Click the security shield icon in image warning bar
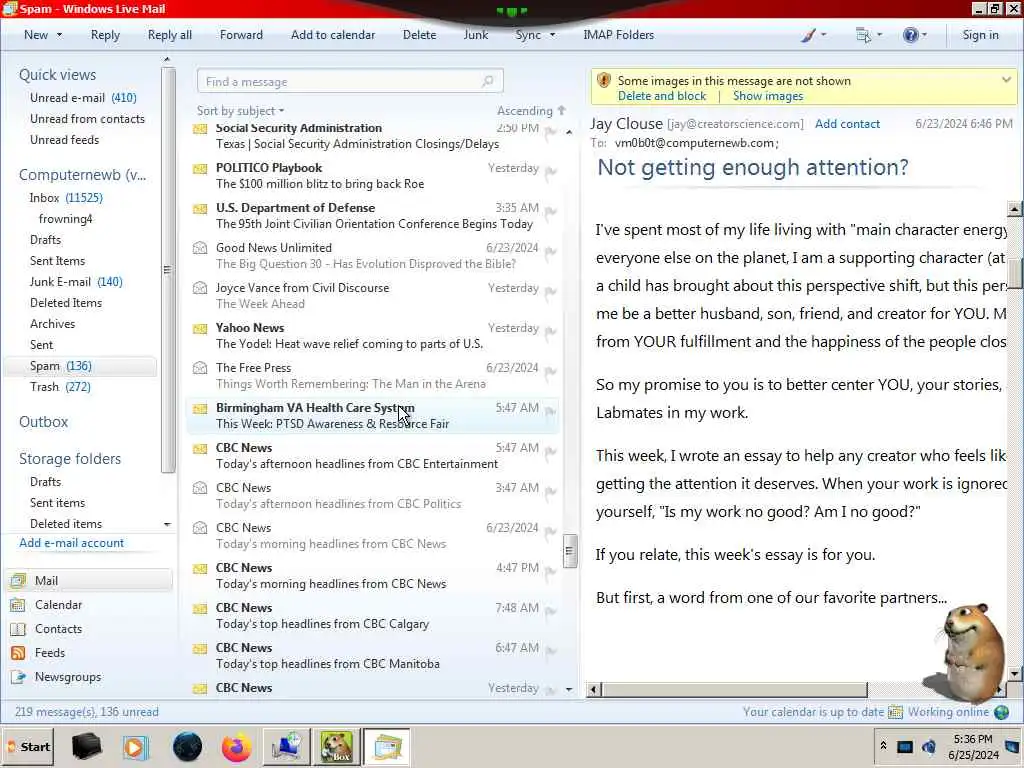 (x=603, y=80)
